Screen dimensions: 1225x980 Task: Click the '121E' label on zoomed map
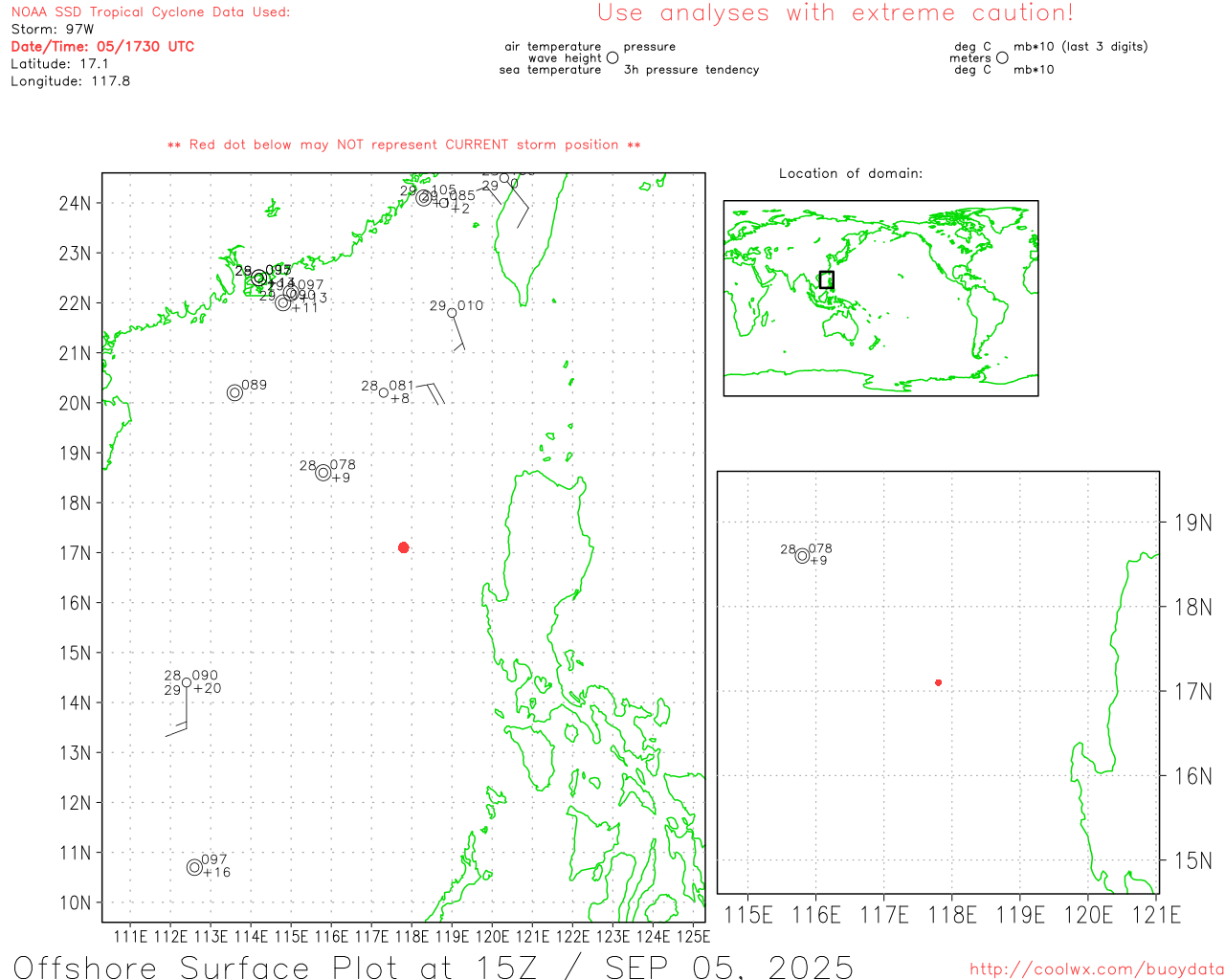[x=1156, y=915]
